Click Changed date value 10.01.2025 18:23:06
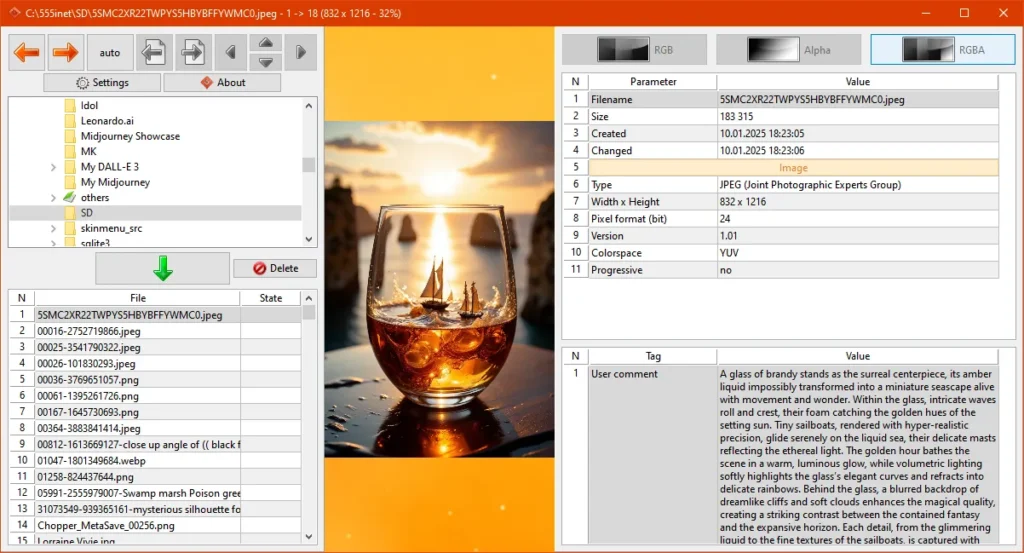 tap(762, 150)
